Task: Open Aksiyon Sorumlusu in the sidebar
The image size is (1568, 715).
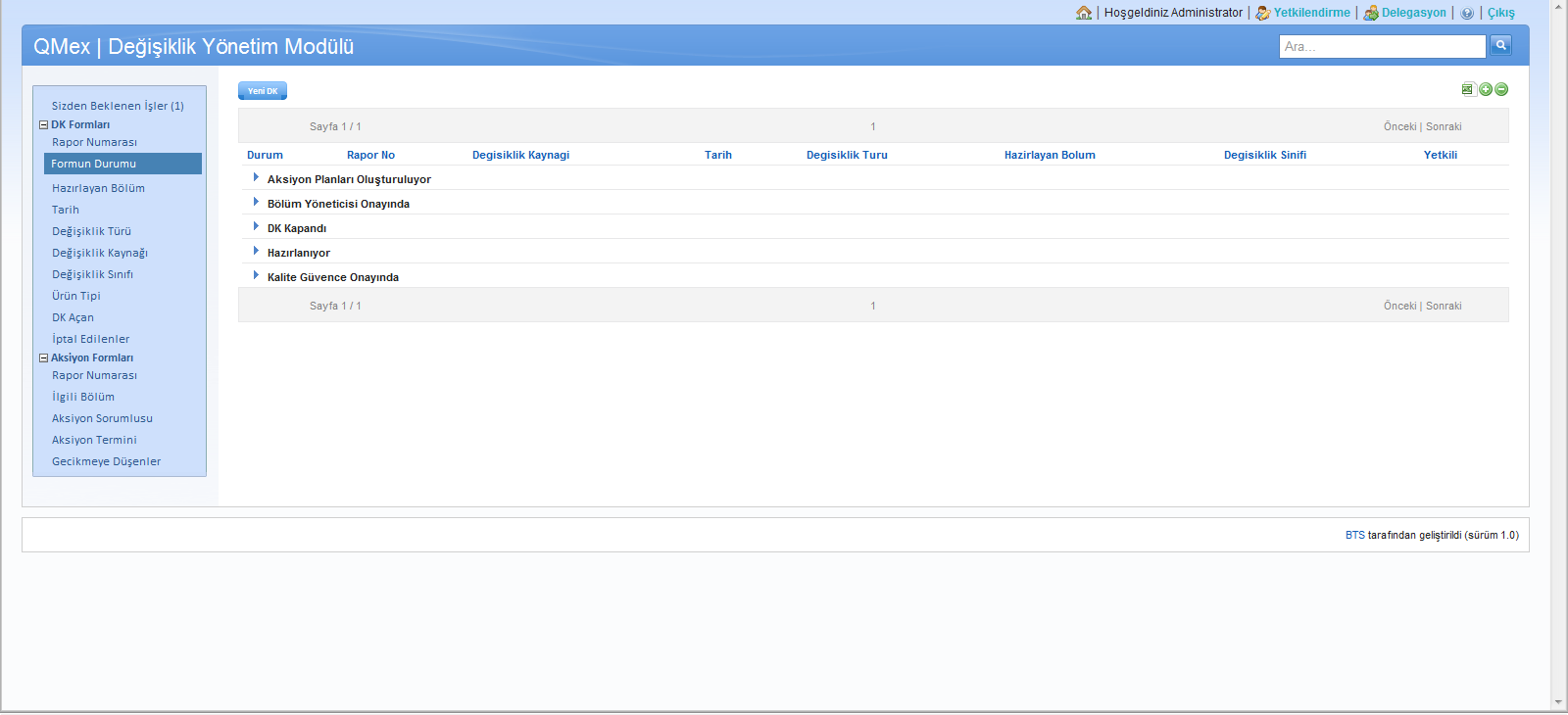Action: (102, 418)
